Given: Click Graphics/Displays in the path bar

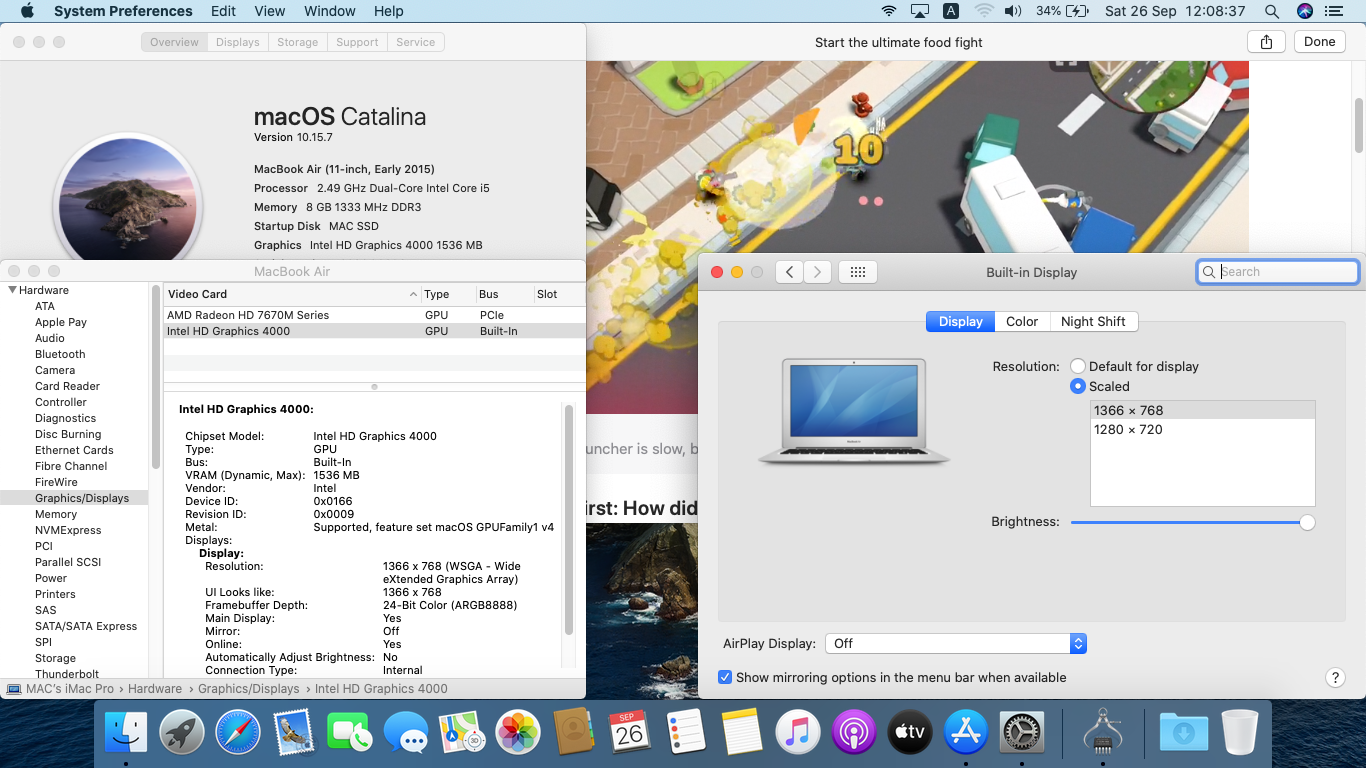Looking at the screenshot, I should [248, 689].
